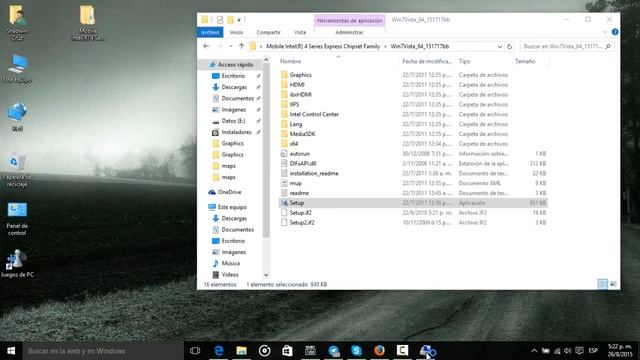Launch Firefox from the taskbar
Screen dimensions: 640x360
pyautogui.click(x=379, y=351)
